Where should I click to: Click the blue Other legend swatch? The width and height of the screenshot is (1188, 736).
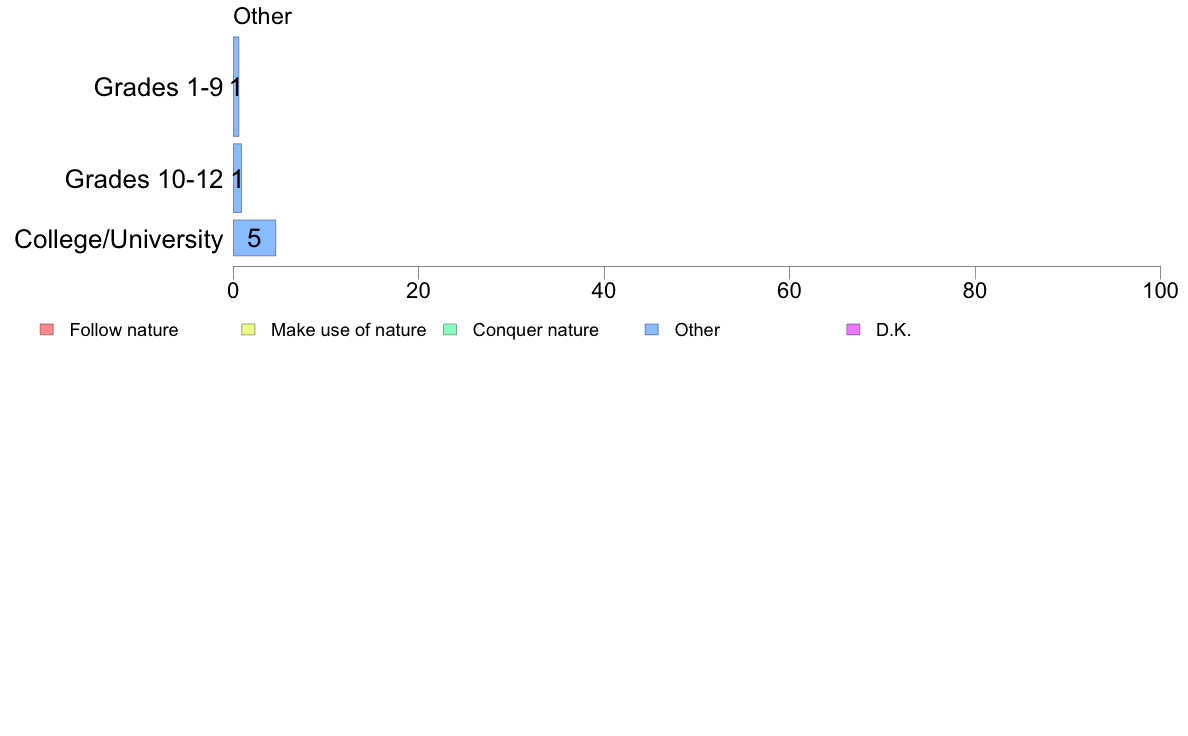click(652, 330)
